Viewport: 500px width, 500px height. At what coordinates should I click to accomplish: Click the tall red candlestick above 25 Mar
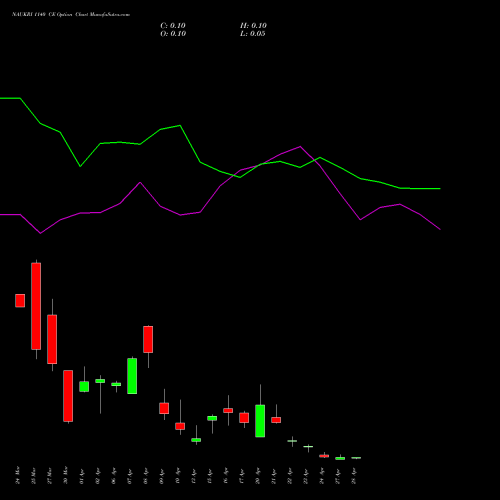tap(36, 306)
